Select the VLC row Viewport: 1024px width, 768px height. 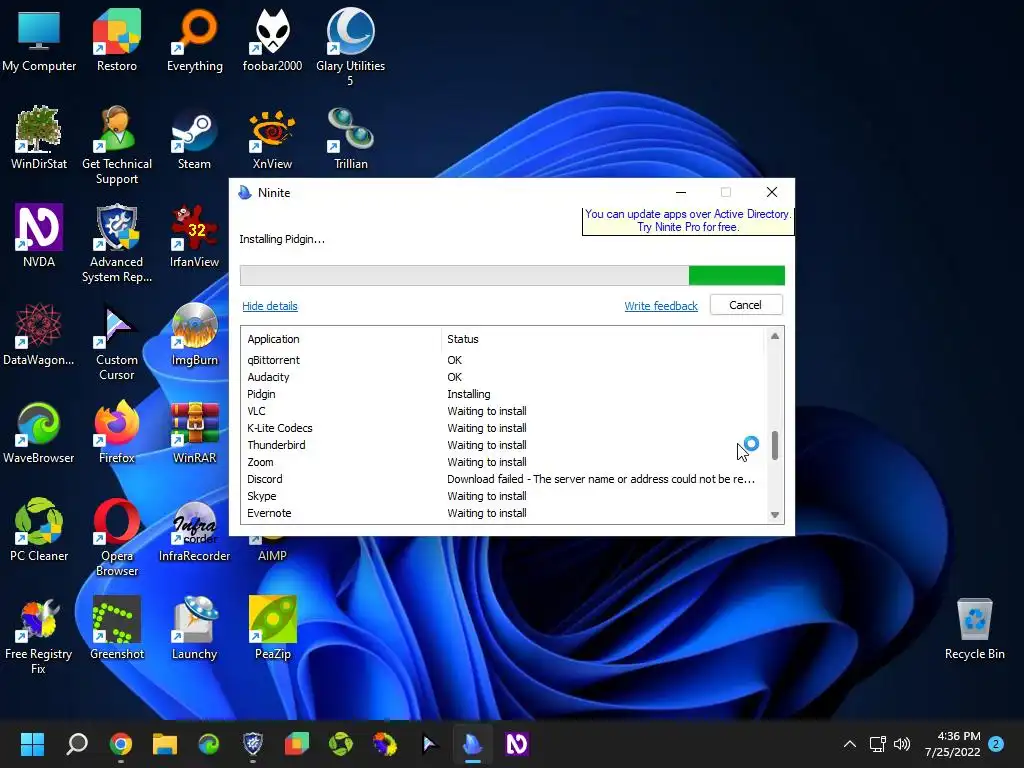[503, 411]
